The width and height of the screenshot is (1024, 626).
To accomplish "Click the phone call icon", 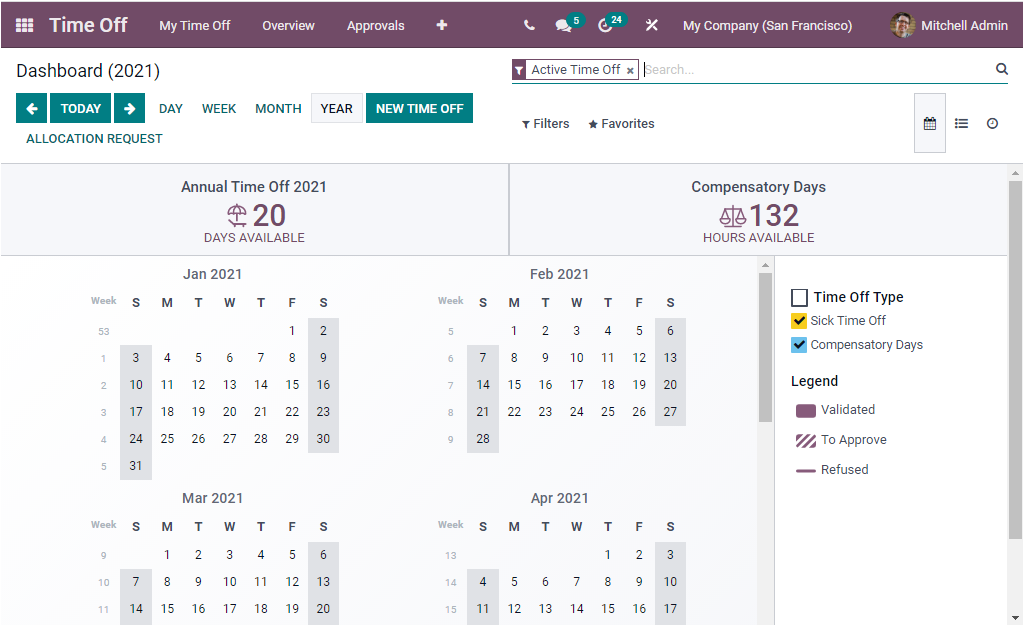I will (x=529, y=25).
